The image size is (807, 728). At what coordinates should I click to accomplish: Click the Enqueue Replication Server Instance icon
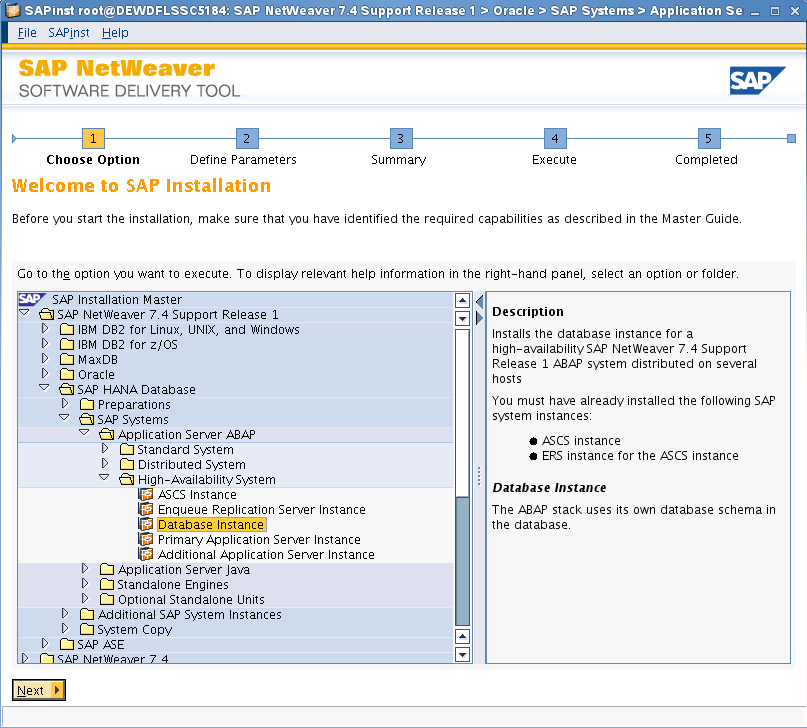click(x=146, y=509)
